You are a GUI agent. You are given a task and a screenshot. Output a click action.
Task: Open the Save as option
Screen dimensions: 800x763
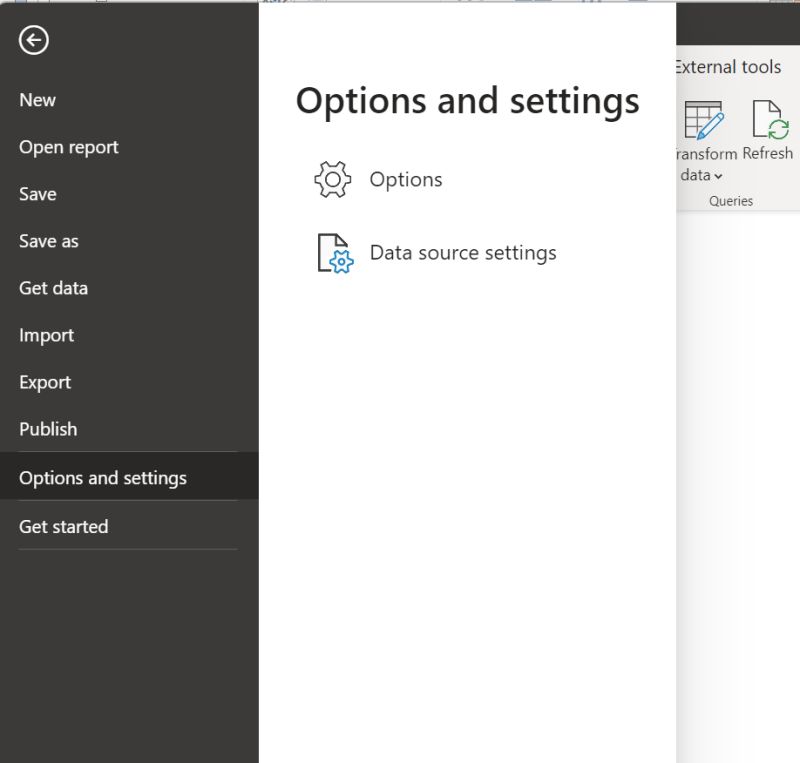48,240
